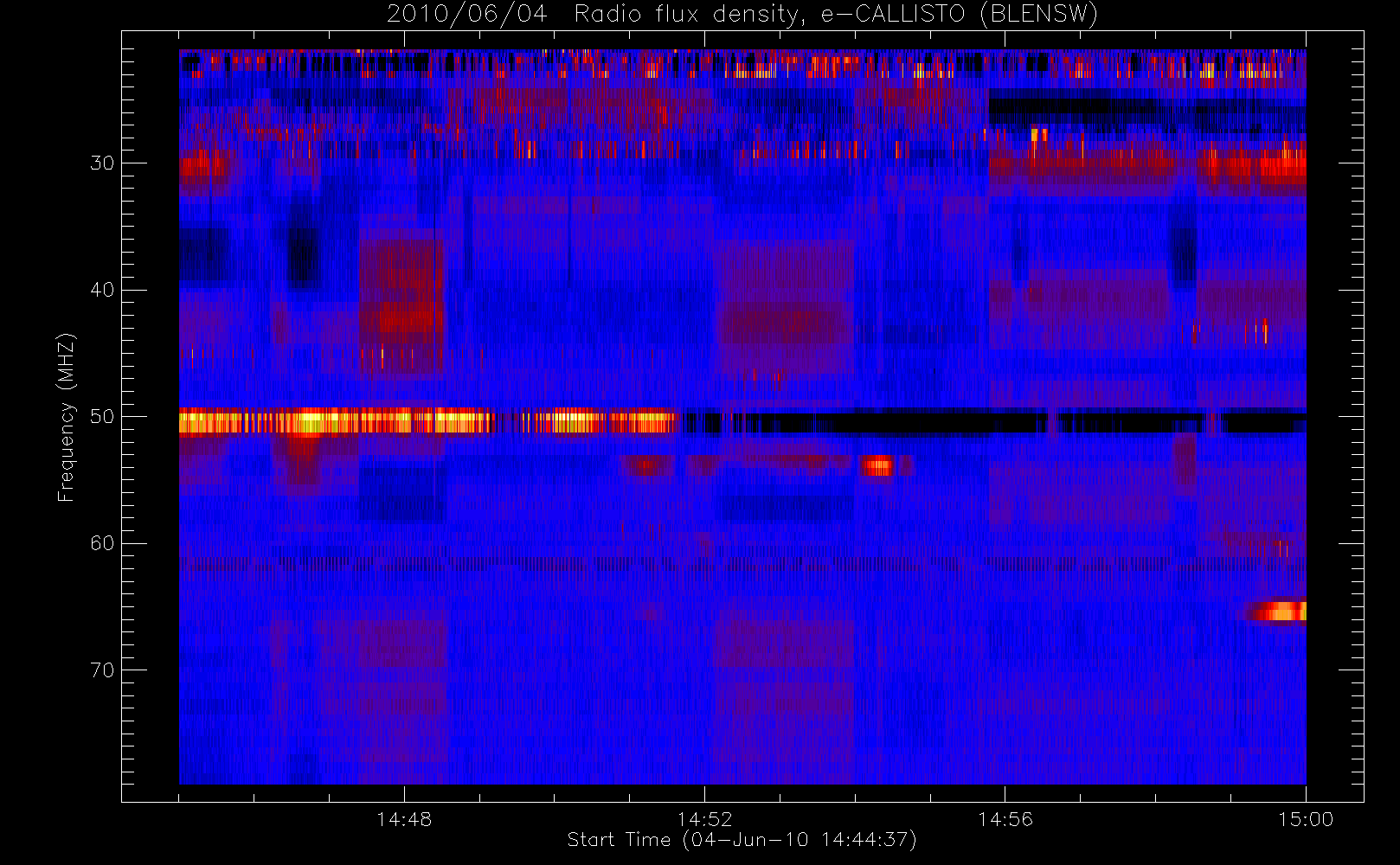
Task: Click the 14:56 time tick label
Action: (1005, 819)
